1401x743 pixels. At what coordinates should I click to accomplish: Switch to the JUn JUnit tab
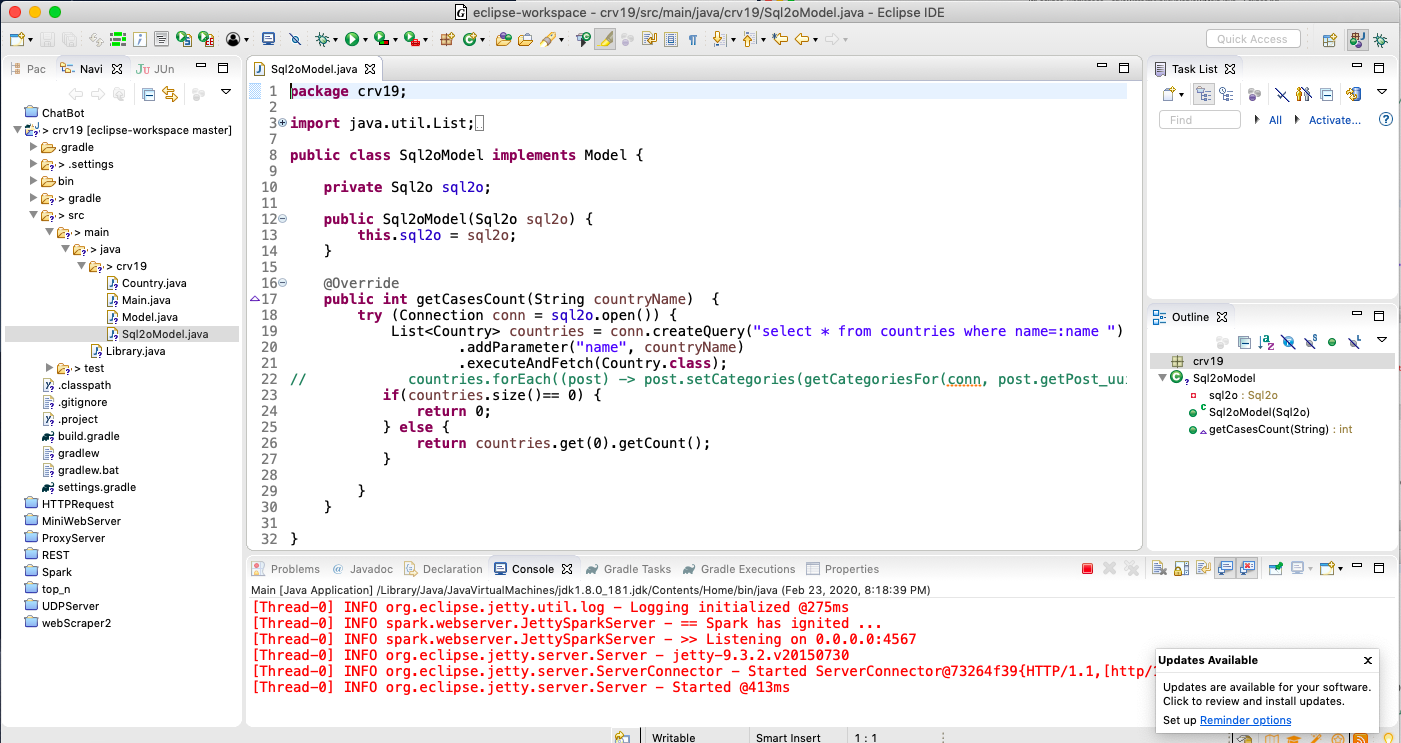tap(155, 69)
